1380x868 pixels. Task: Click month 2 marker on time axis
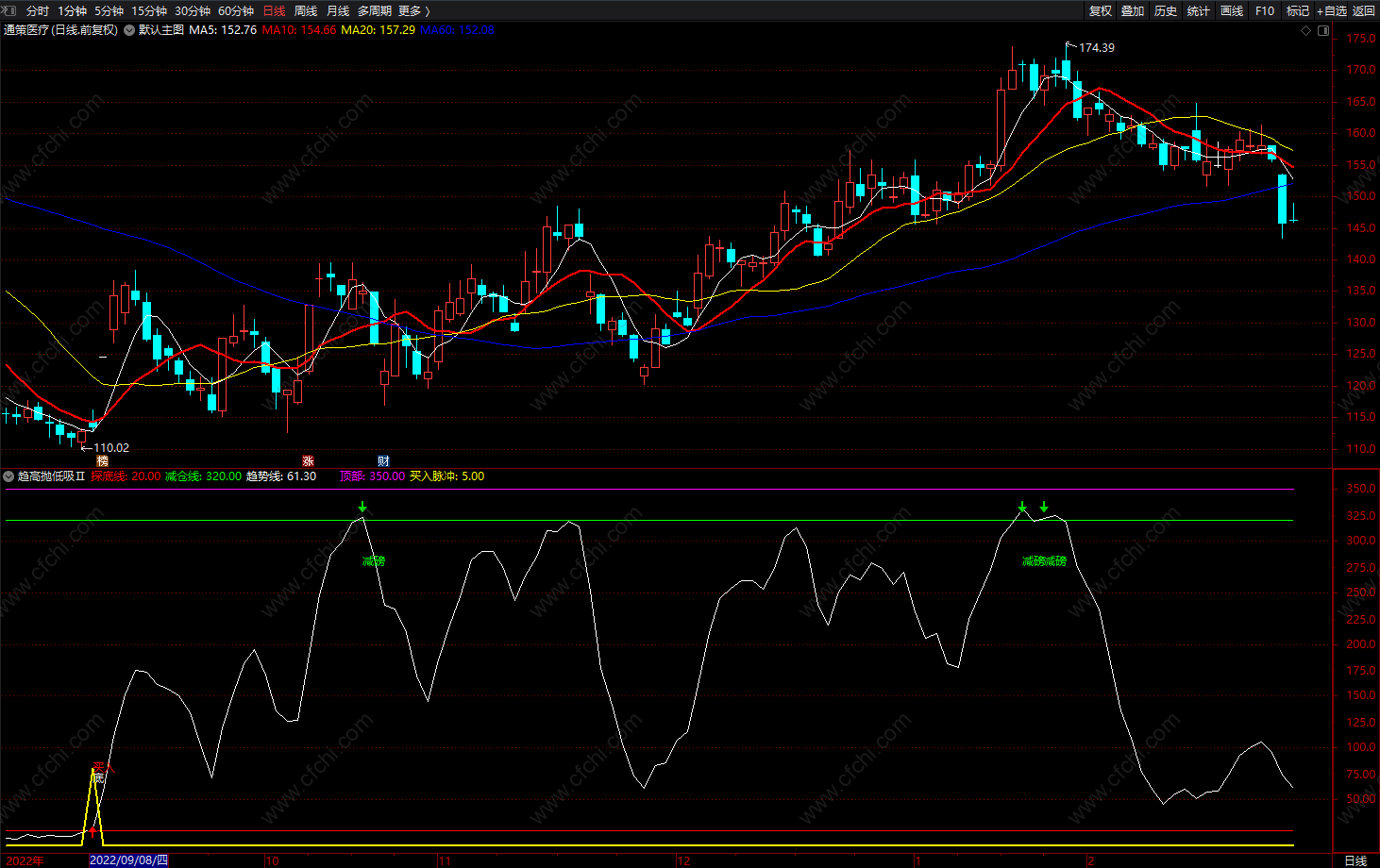click(1091, 860)
